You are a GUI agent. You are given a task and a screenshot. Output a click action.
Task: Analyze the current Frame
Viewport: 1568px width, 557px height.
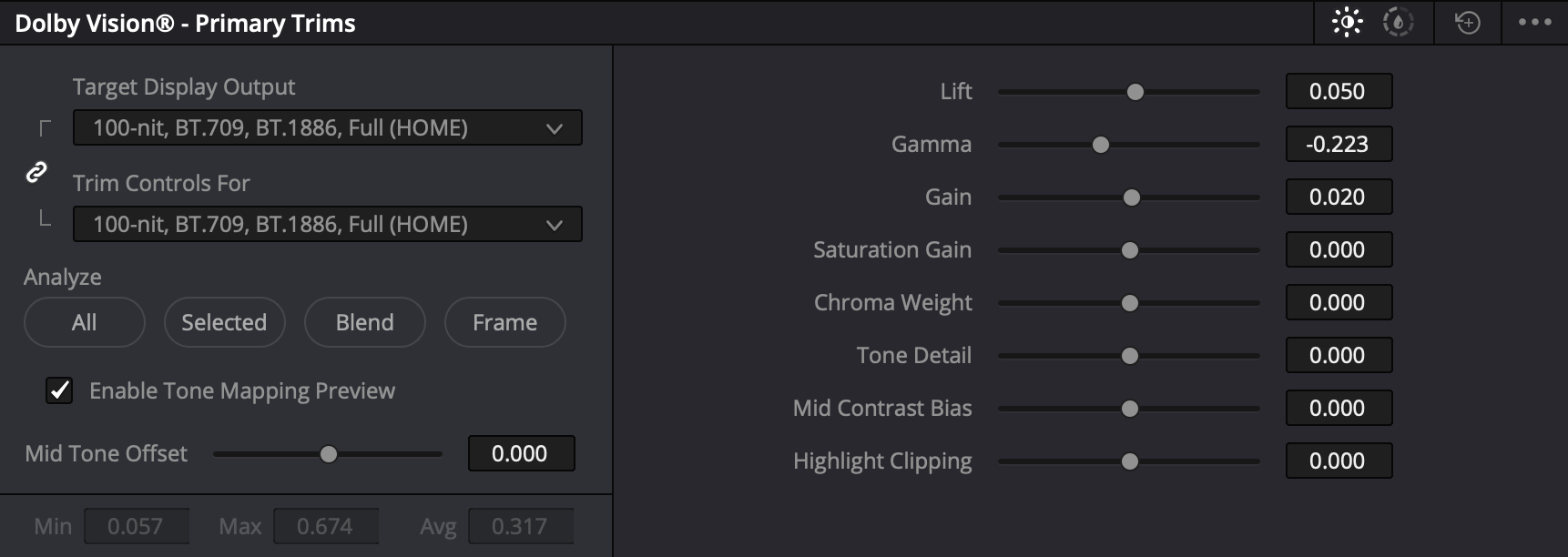pyautogui.click(x=504, y=322)
